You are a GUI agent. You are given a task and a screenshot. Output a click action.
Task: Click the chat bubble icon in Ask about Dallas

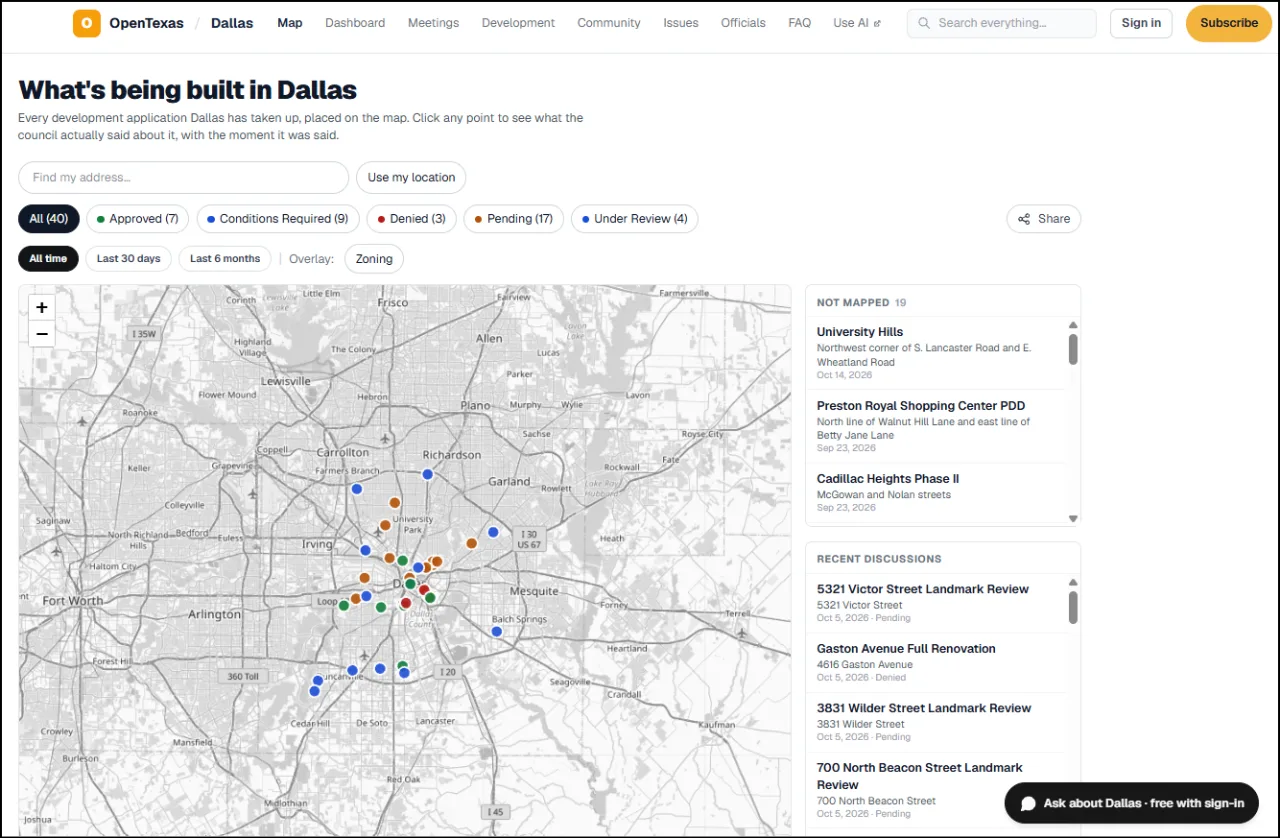pos(1028,803)
